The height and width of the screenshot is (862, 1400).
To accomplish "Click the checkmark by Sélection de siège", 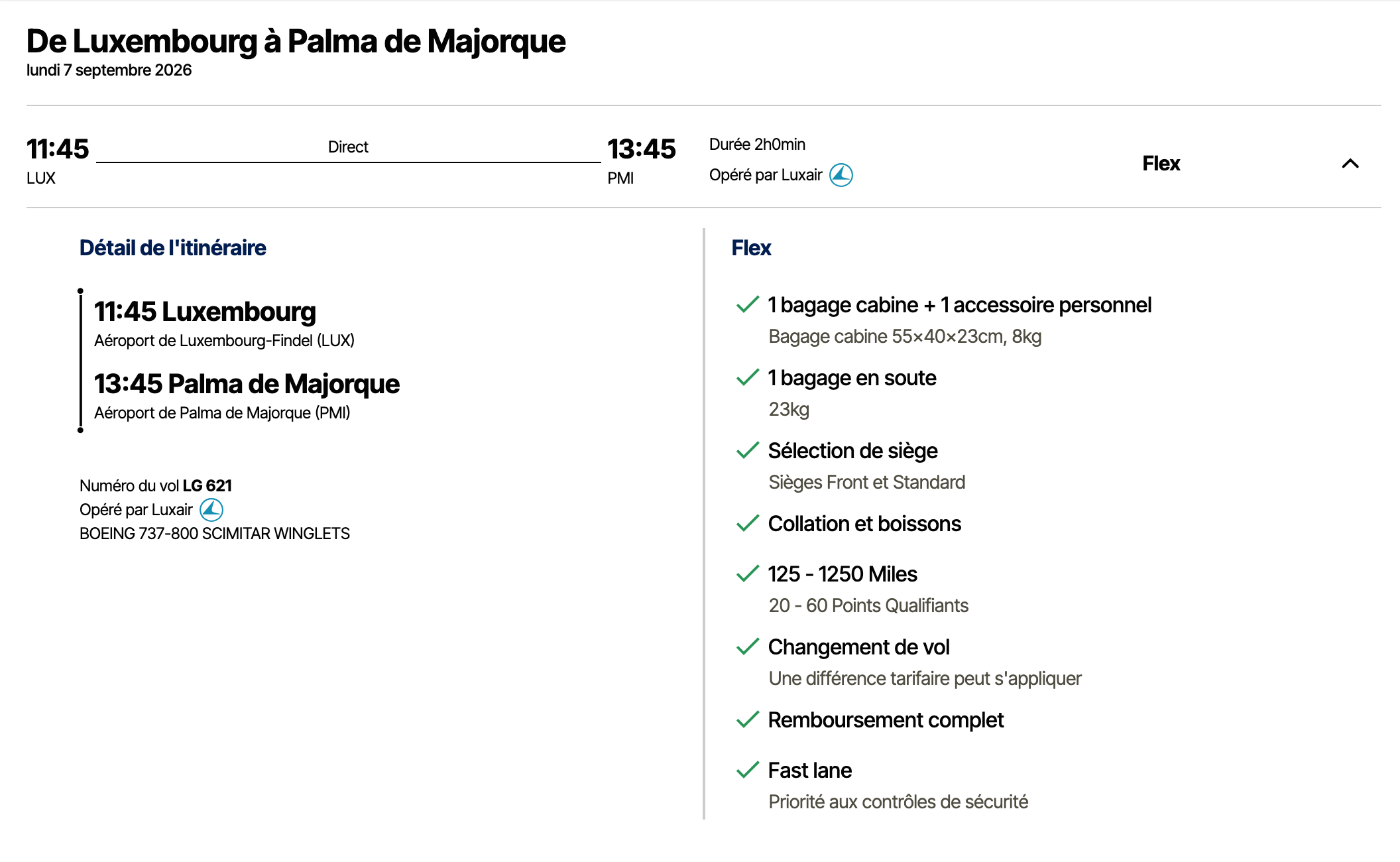I will coord(748,451).
